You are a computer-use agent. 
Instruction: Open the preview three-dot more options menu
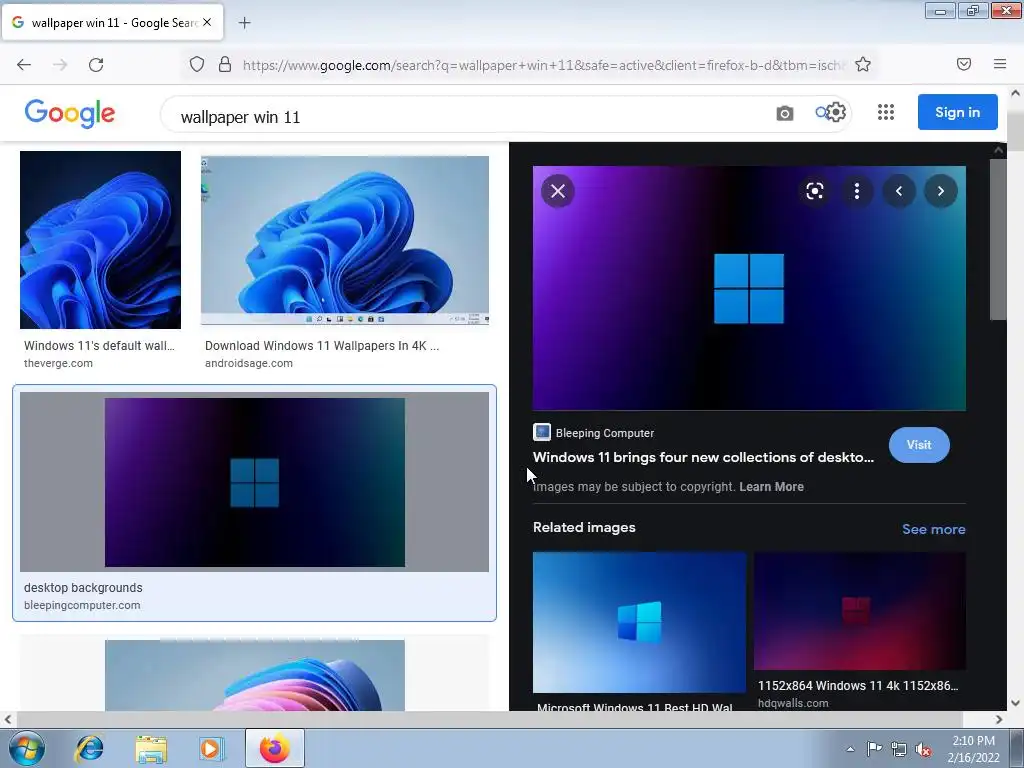click(x=857, y=191)
